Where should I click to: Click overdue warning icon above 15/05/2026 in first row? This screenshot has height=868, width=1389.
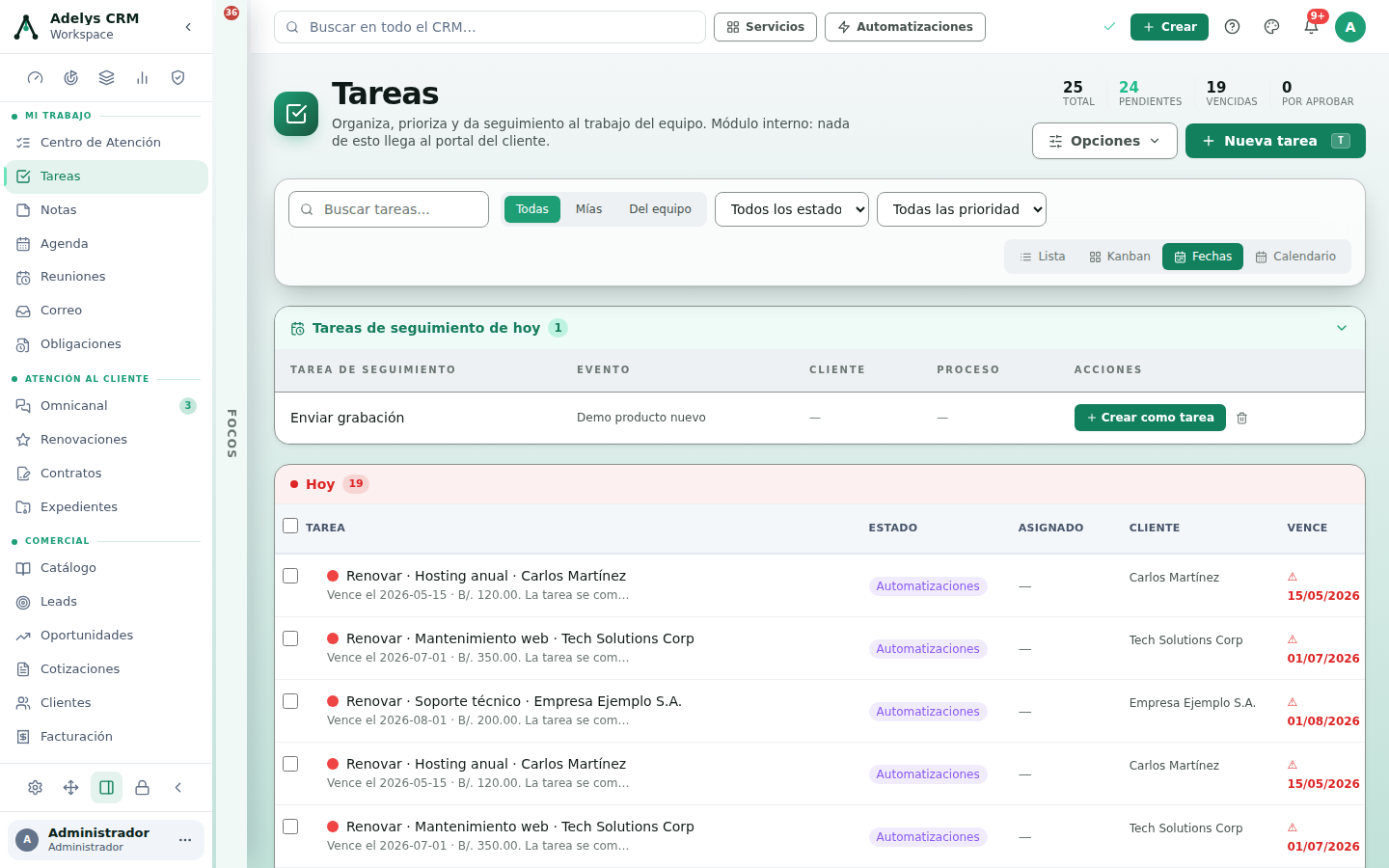click(1293, 577)
